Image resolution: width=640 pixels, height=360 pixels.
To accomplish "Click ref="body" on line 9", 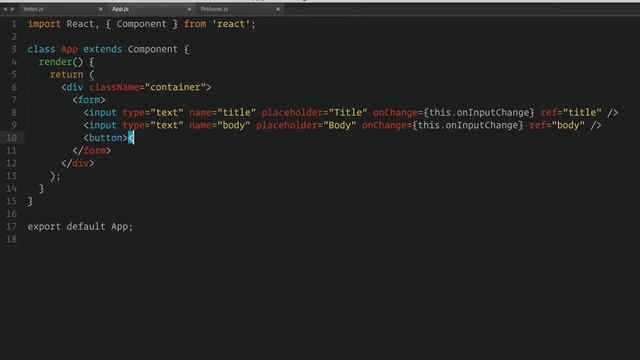I will tap(557, 125).
